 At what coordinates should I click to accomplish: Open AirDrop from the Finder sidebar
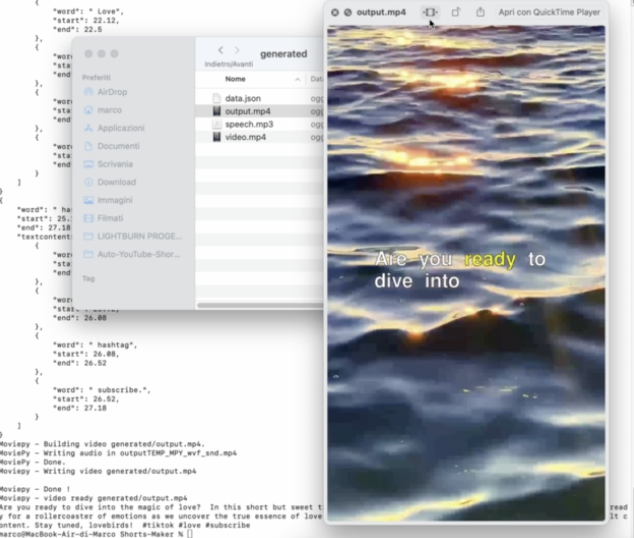coord(111,91)
